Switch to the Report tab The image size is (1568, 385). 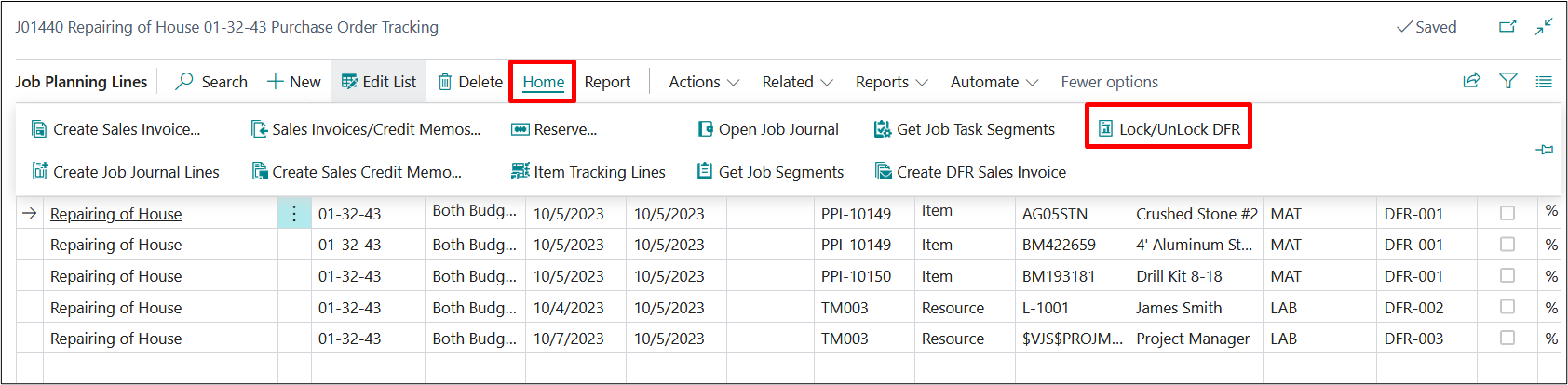pos(607,82)
